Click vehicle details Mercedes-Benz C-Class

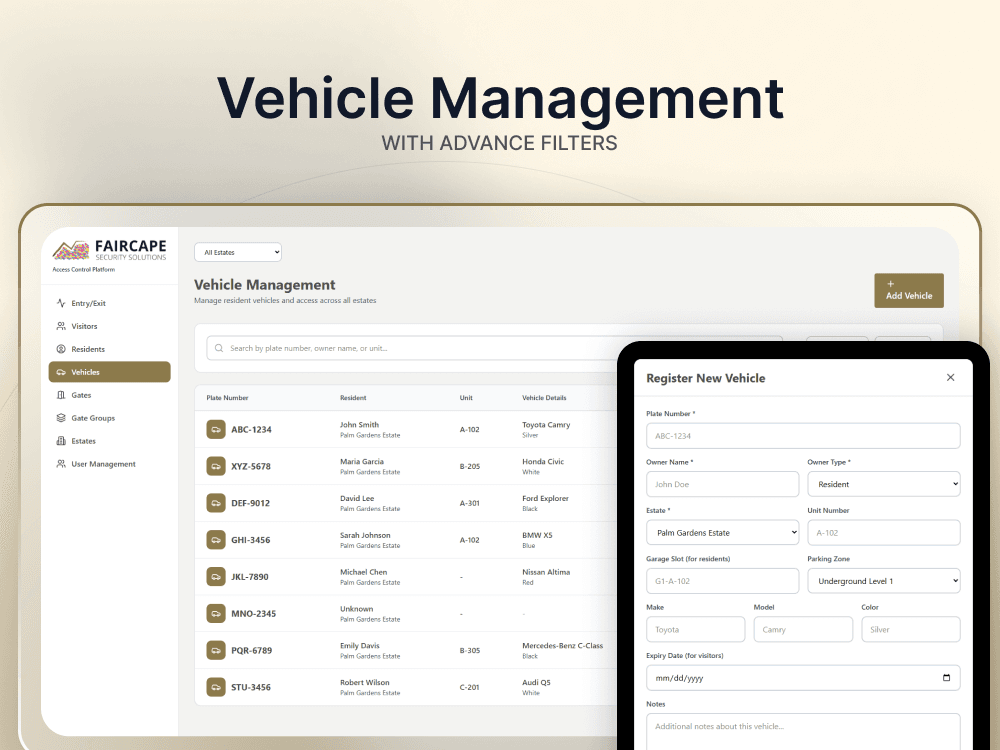click(562, 645)
